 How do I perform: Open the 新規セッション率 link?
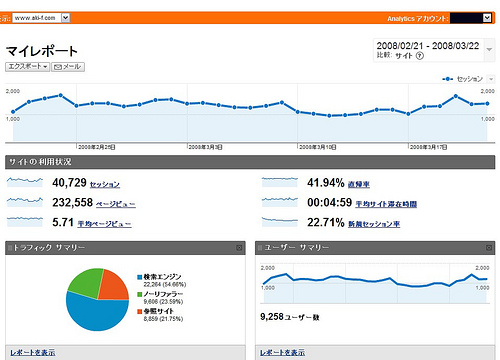point(374,223)
